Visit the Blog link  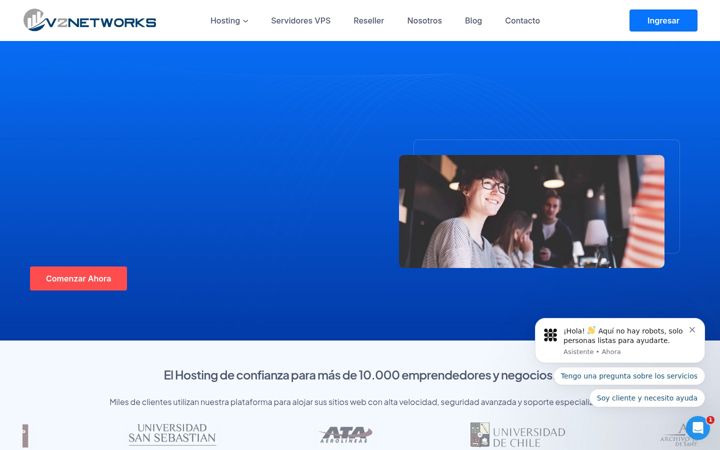pyautogui.click(x=473, y=21)
